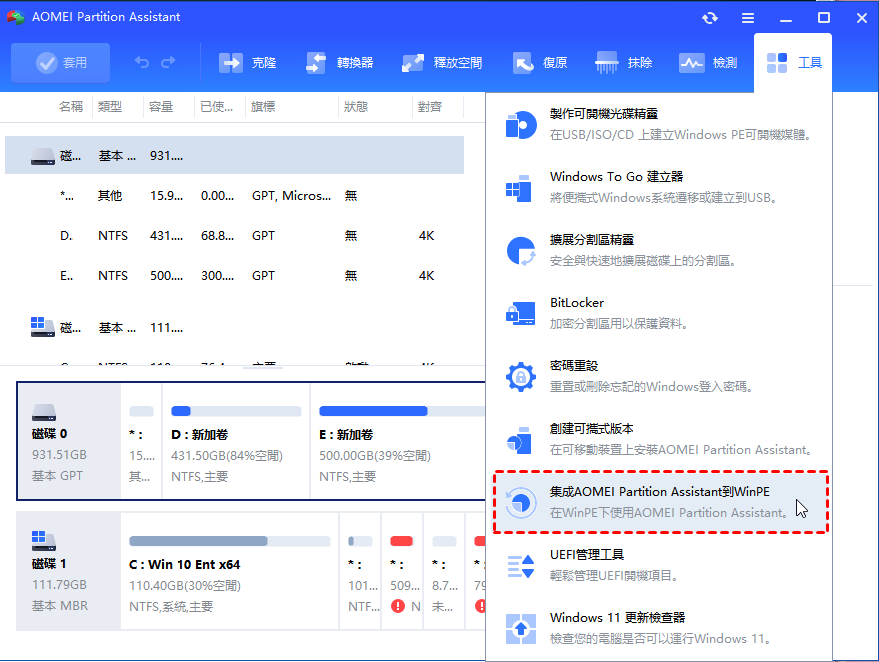Sort by 名稱 column header
Image resolution: width=879 pixels, height=662 pixels.
[71, 107]
